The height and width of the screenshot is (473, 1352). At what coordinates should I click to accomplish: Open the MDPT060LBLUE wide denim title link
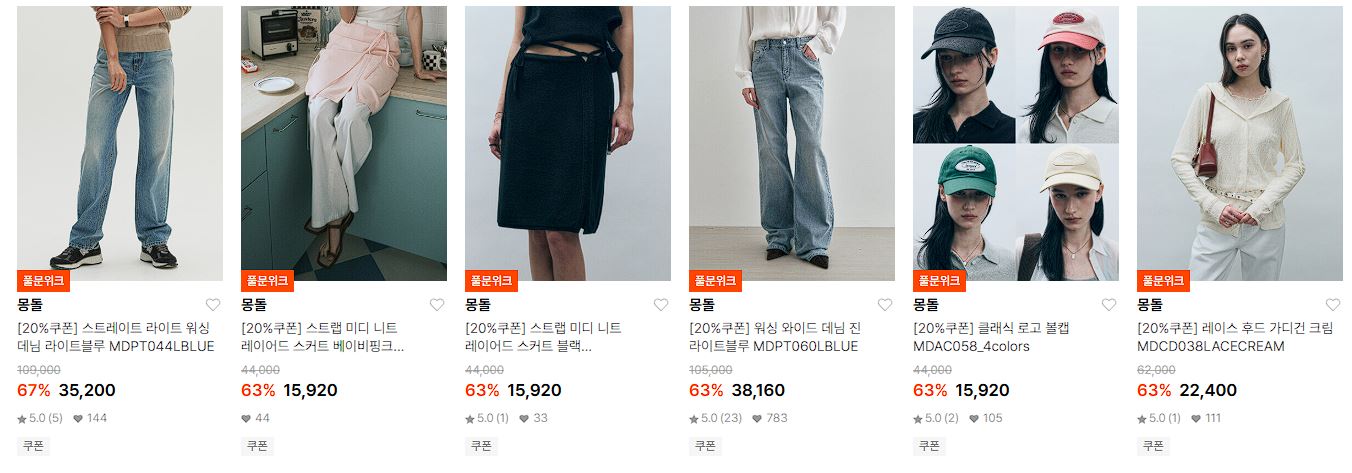(775, 337)
